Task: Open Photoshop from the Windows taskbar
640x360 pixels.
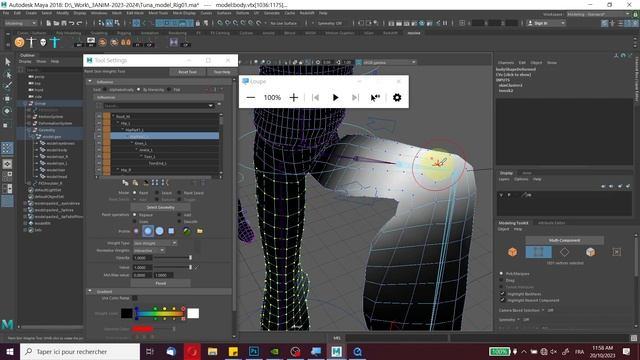Action: coord(253,351)
